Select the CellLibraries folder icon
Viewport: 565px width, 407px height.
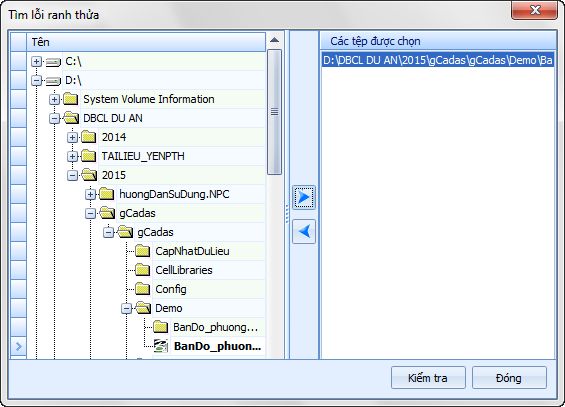tap(143, 270)
